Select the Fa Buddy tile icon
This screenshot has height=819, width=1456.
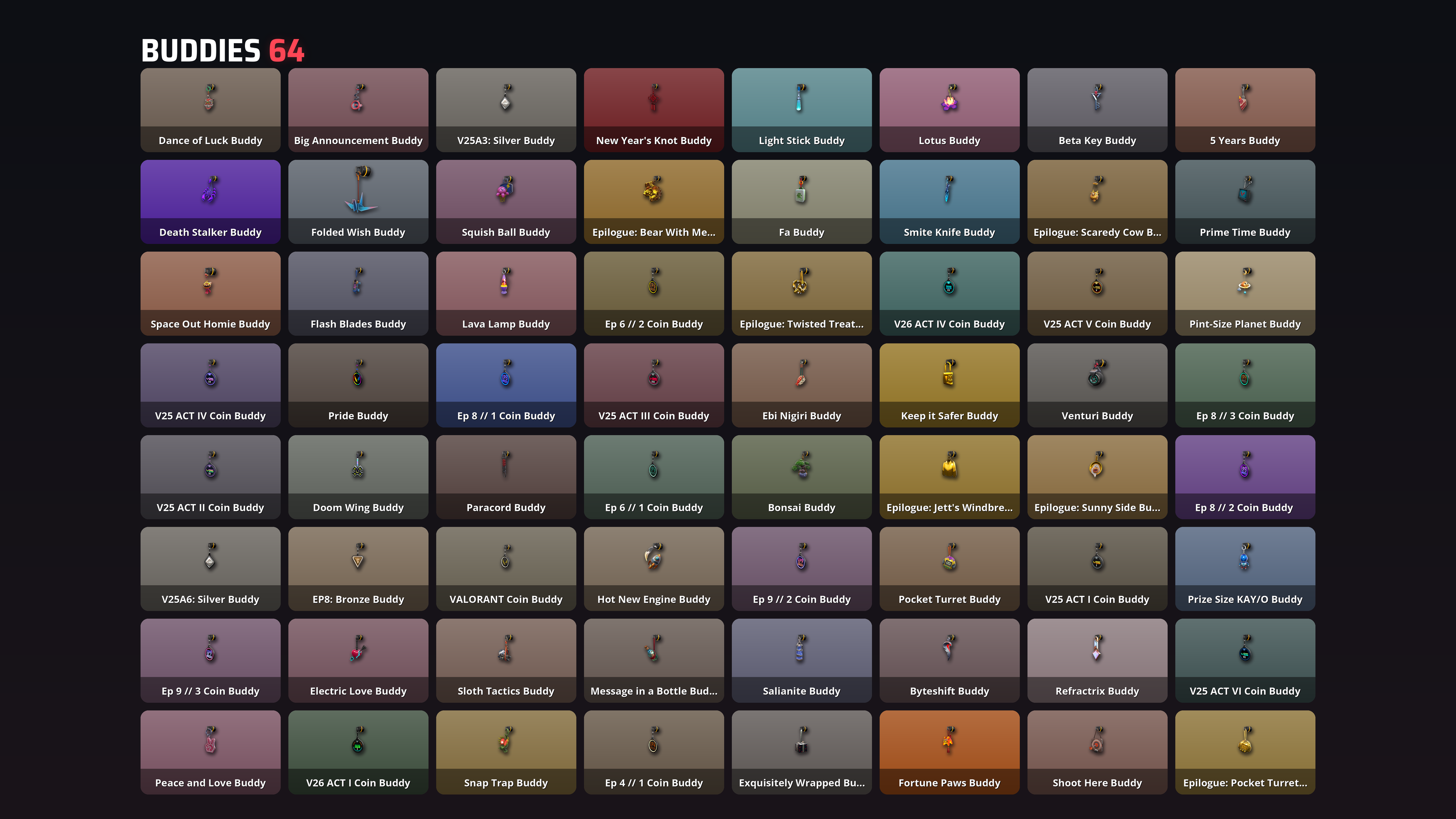(801, 189)
